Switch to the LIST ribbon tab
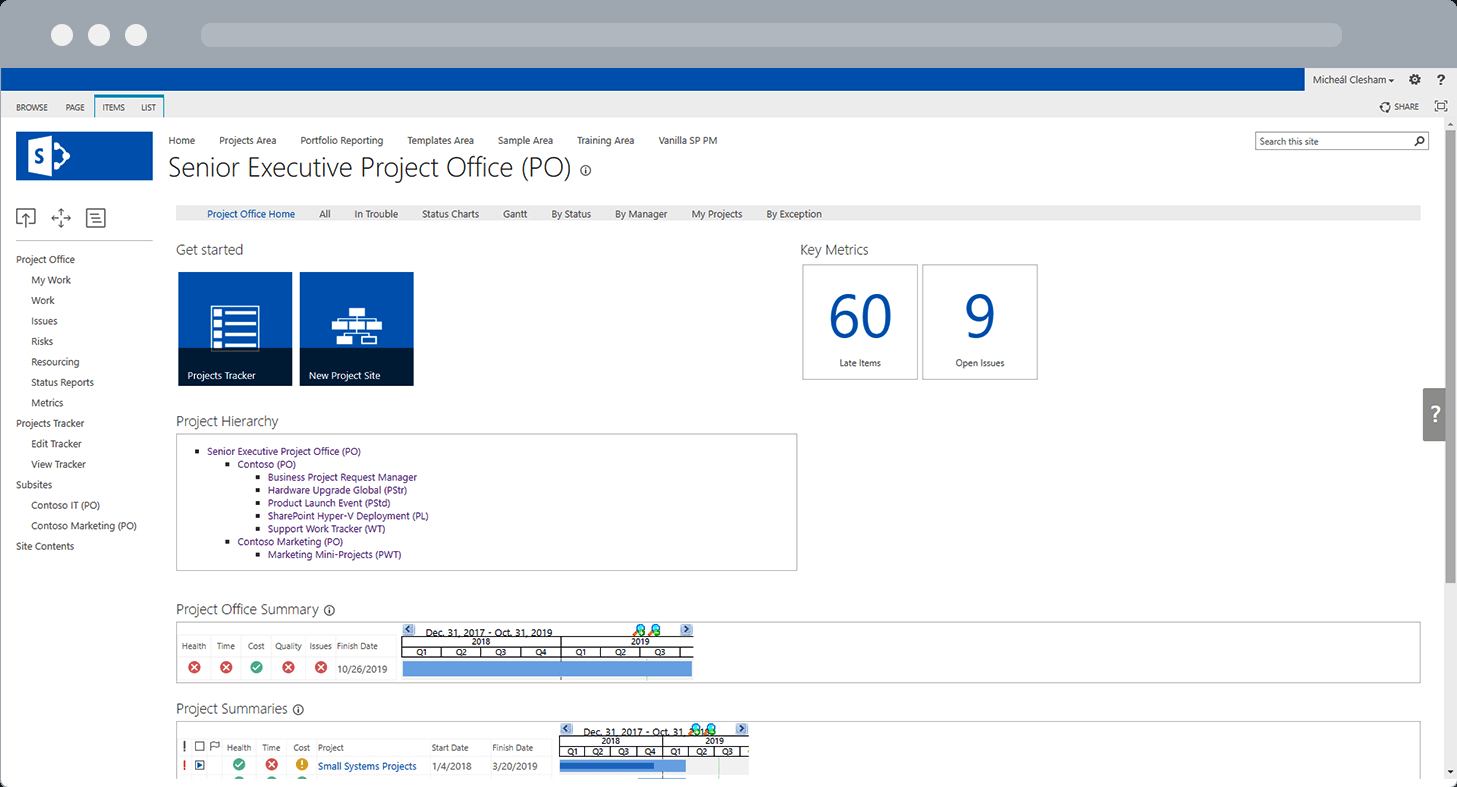The width and height of the screenshot is (1457, 787). click(x=148, y=107)
